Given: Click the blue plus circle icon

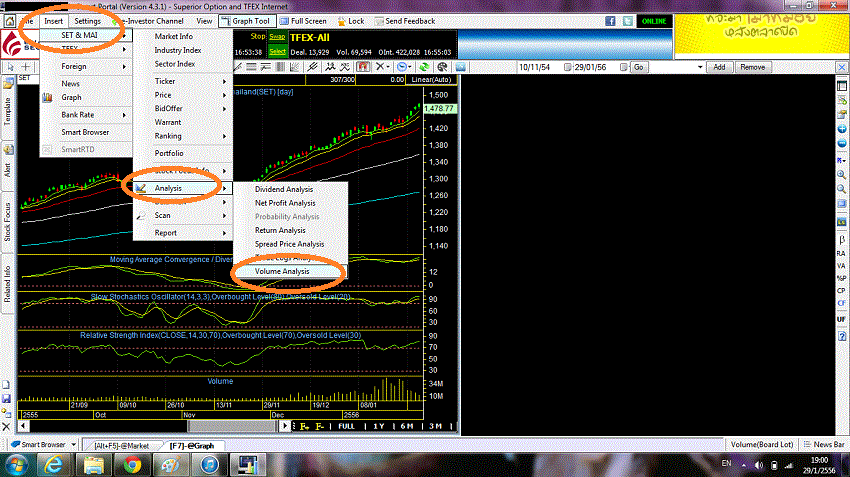Looking at the screenshot, I should (x=841, y=129).
